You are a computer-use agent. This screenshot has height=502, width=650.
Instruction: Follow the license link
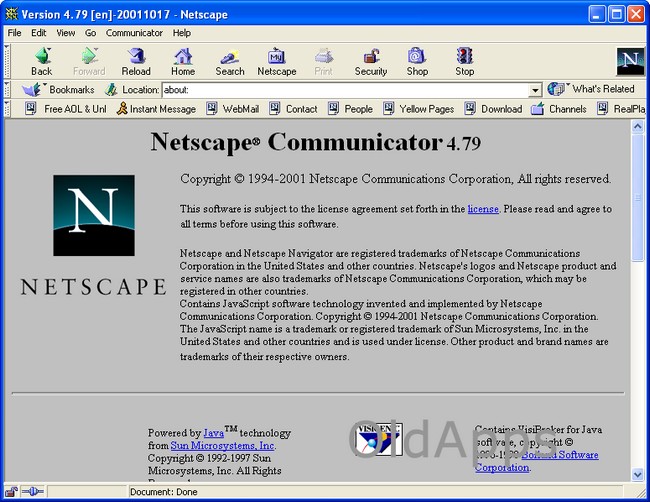pyautogui.click(x=483, y=209)
